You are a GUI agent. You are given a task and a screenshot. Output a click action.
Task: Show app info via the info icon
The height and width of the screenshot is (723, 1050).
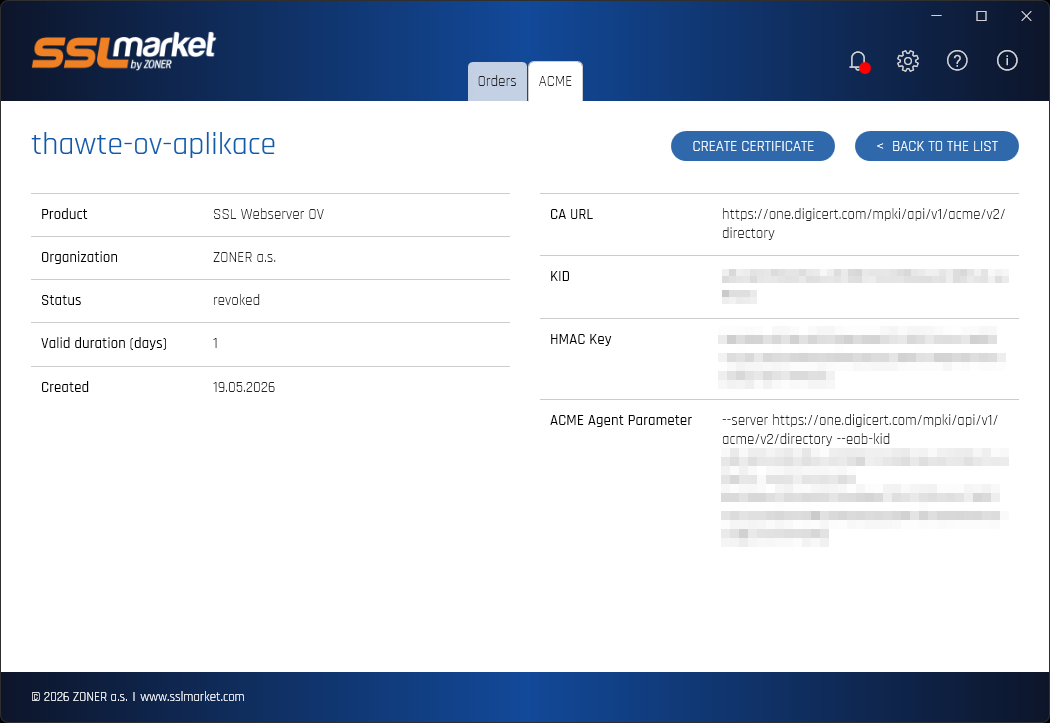pos(1007,61)
